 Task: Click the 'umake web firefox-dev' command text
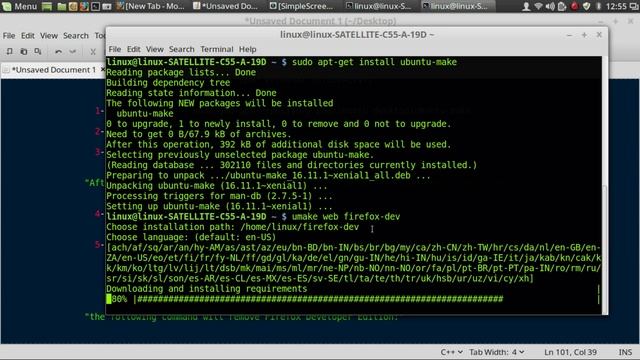click(346, 217)
